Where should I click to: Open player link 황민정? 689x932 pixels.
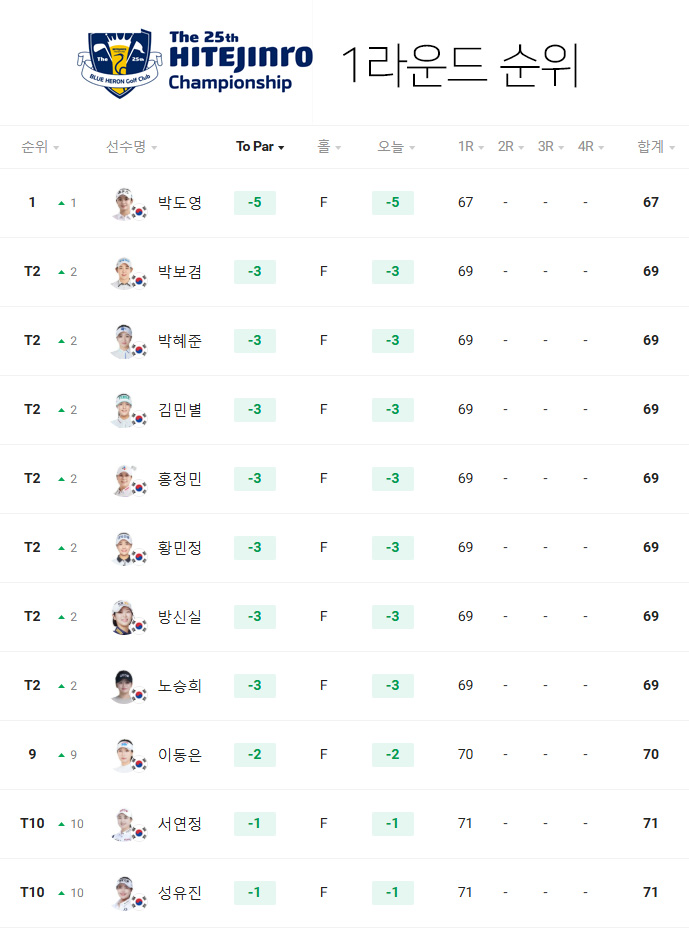(x=180, y=547)
